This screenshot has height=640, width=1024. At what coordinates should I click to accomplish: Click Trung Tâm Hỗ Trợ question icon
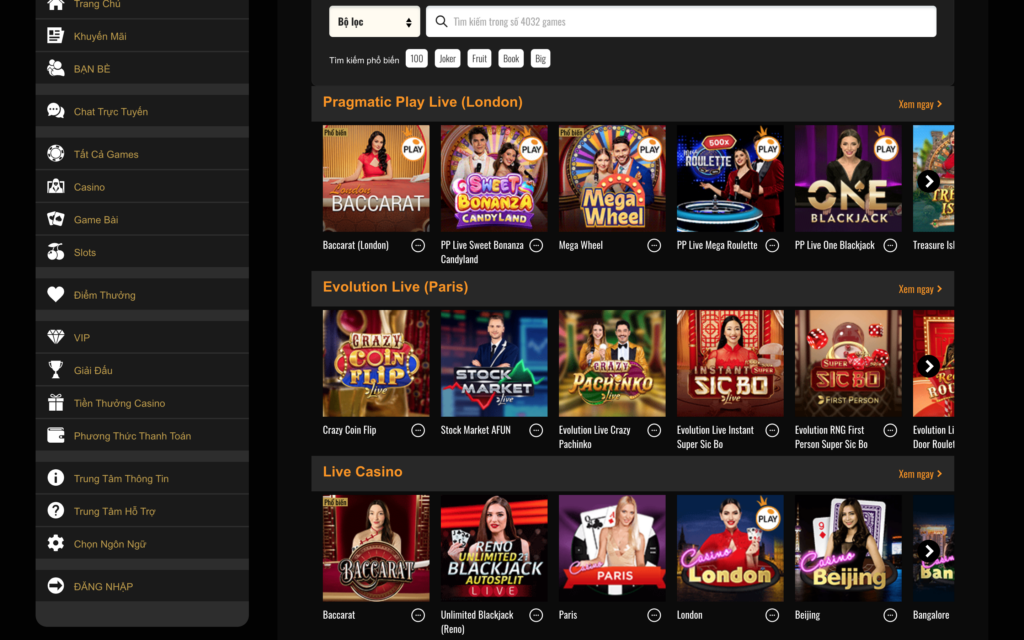point(56,511)
